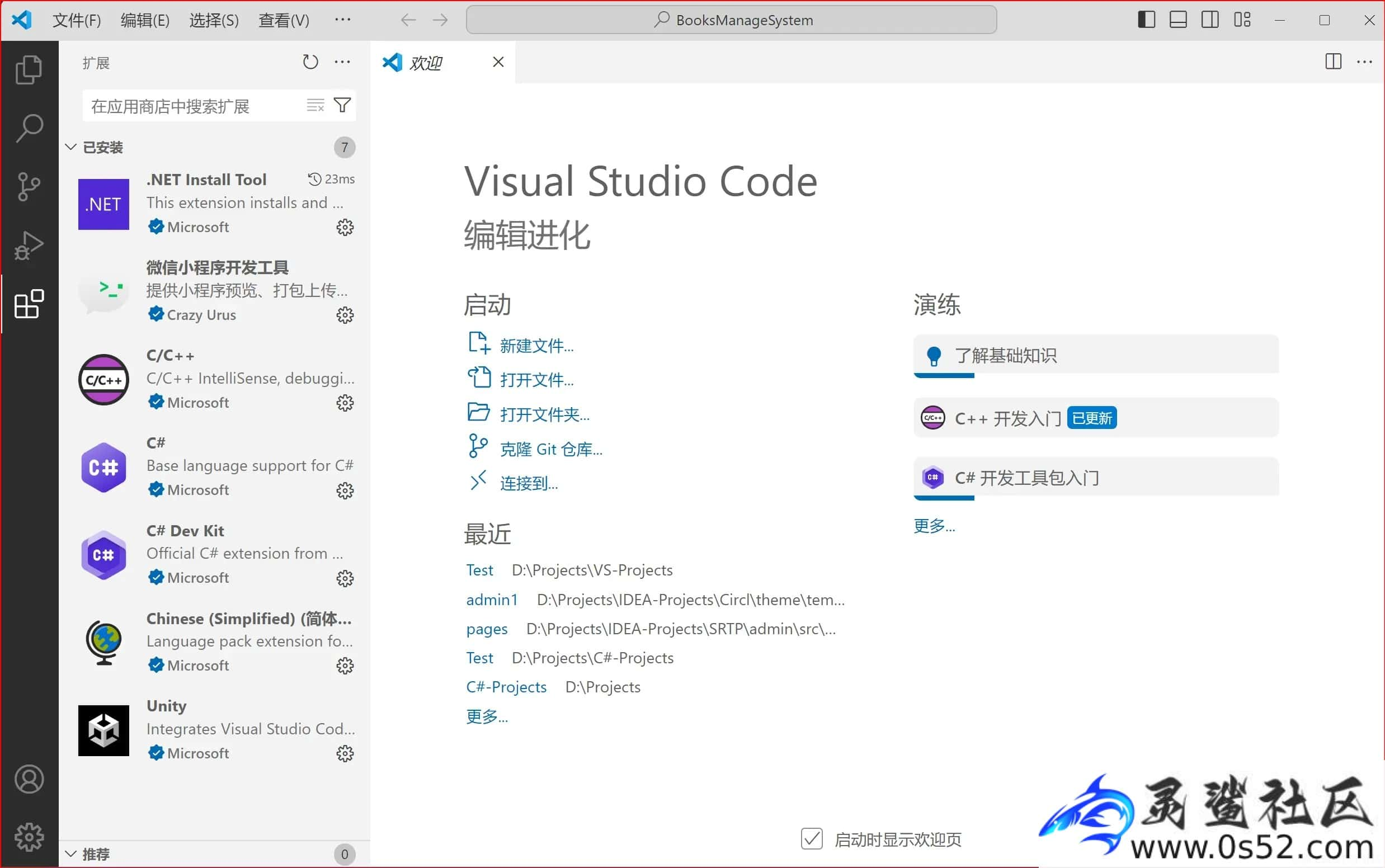Open settings gear for C/C++ extension
Viewport: 1385px width, 868px height.
tap(345, 403)
